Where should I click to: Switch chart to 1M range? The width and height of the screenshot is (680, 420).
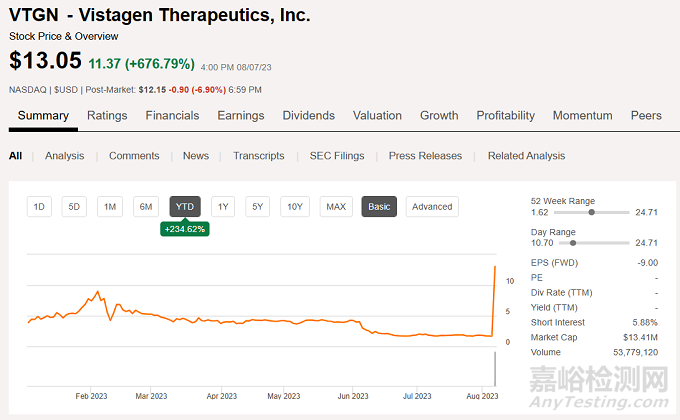tap(110, 207)
